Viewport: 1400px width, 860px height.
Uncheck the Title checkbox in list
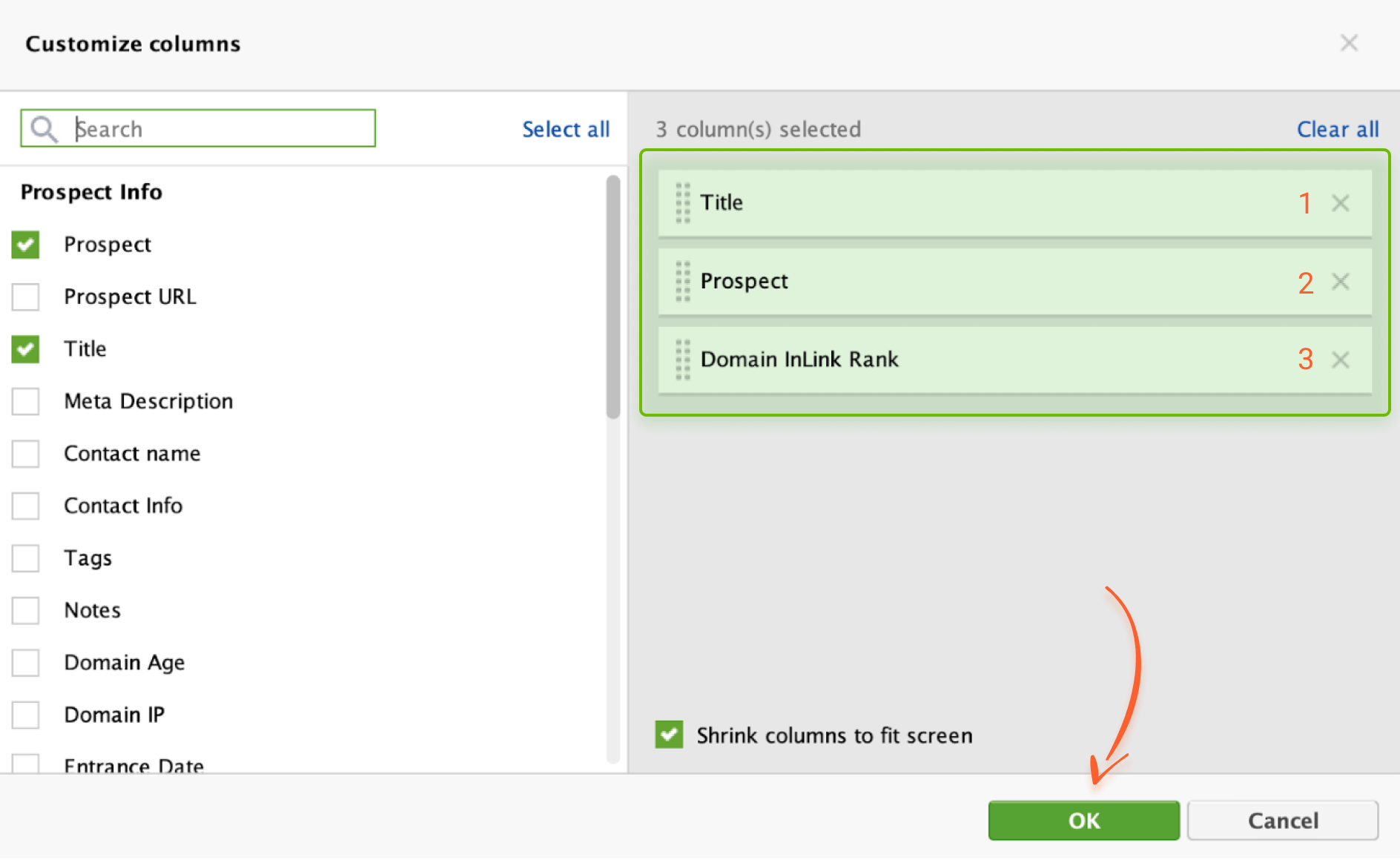(x=25, y=349)
